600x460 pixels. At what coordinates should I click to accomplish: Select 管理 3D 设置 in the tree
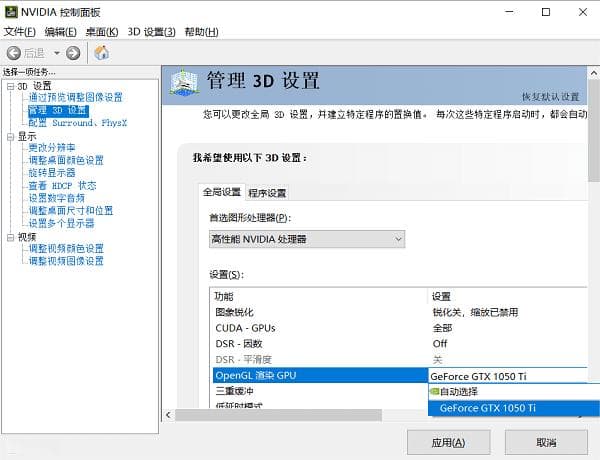[58, 110]
